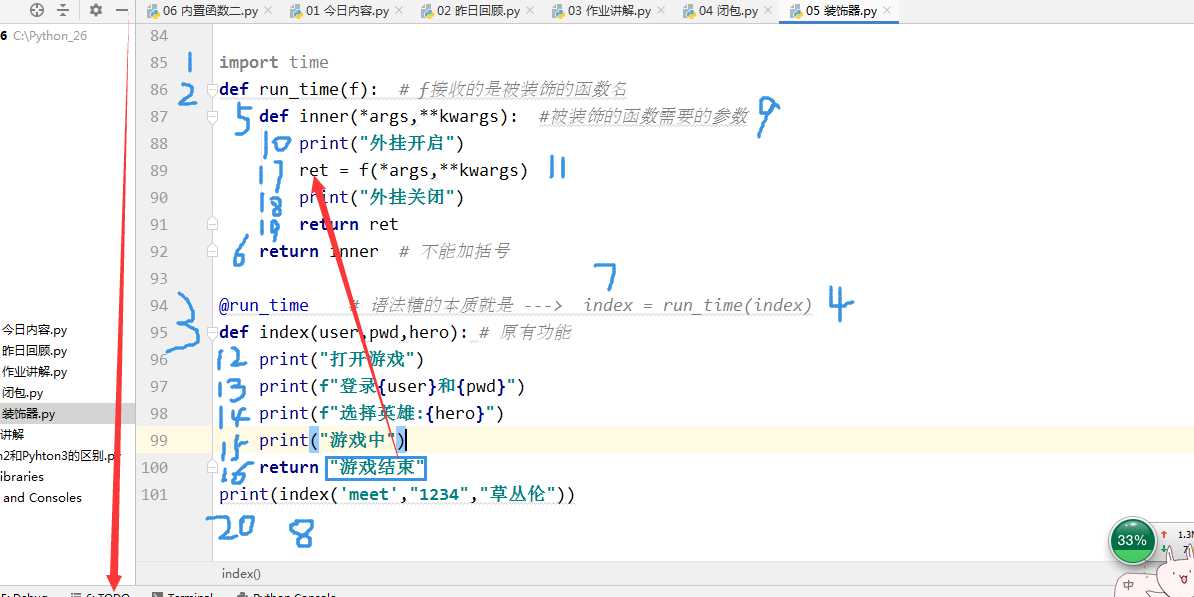Close the 06 内置函数二.py tab

[x=266, y=11]
